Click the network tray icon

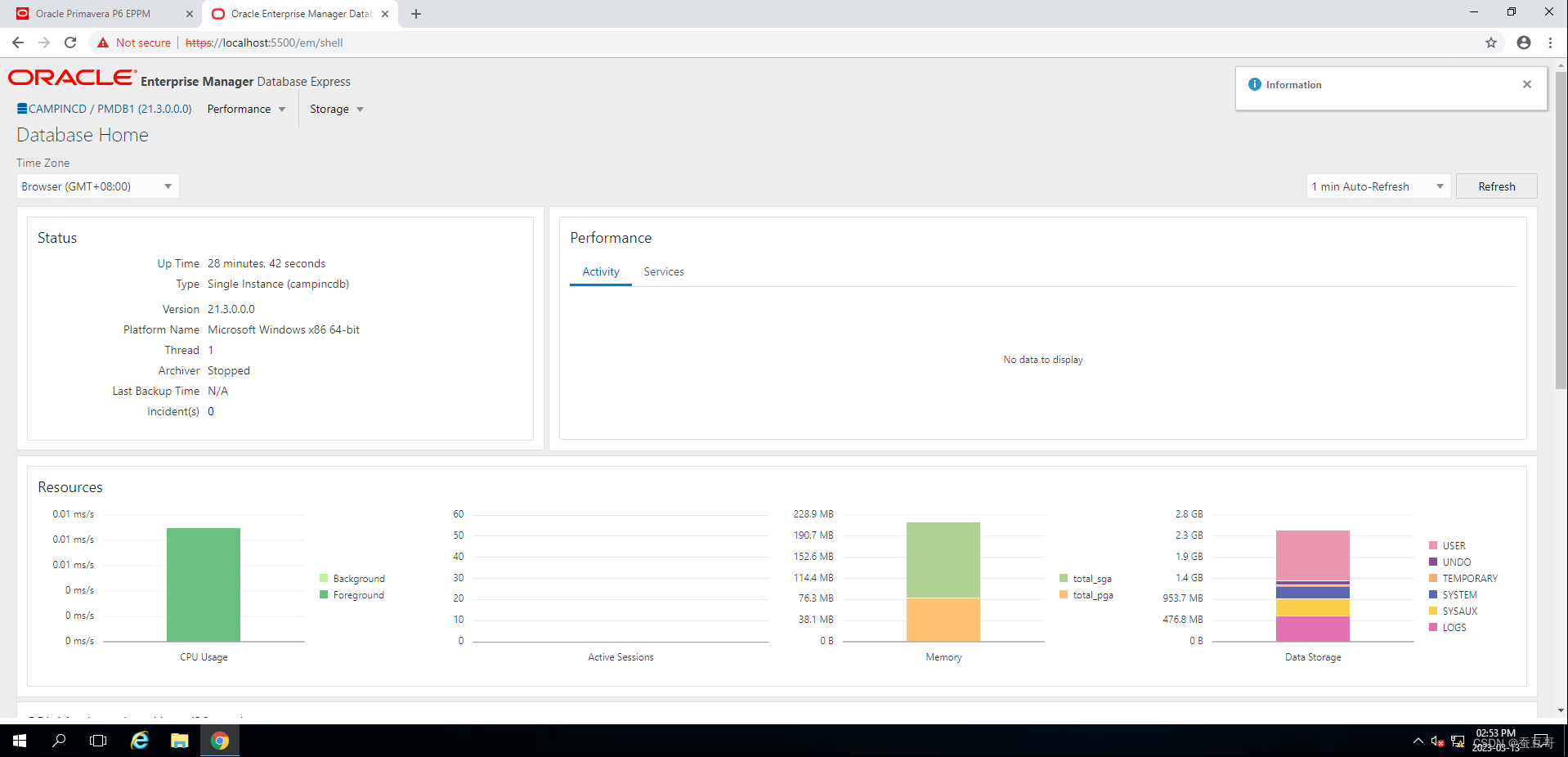point(1458,741)
